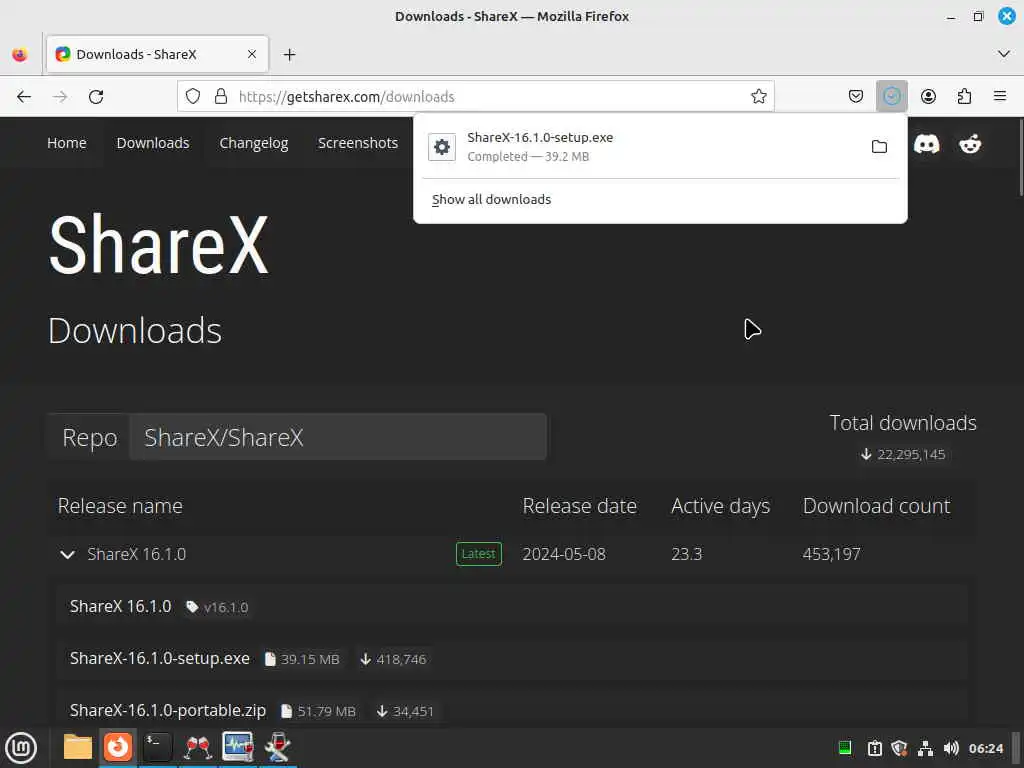1024x768 pixels.
Task: Click the 2024-05-08 release date cell
Action: click(564, 554)
